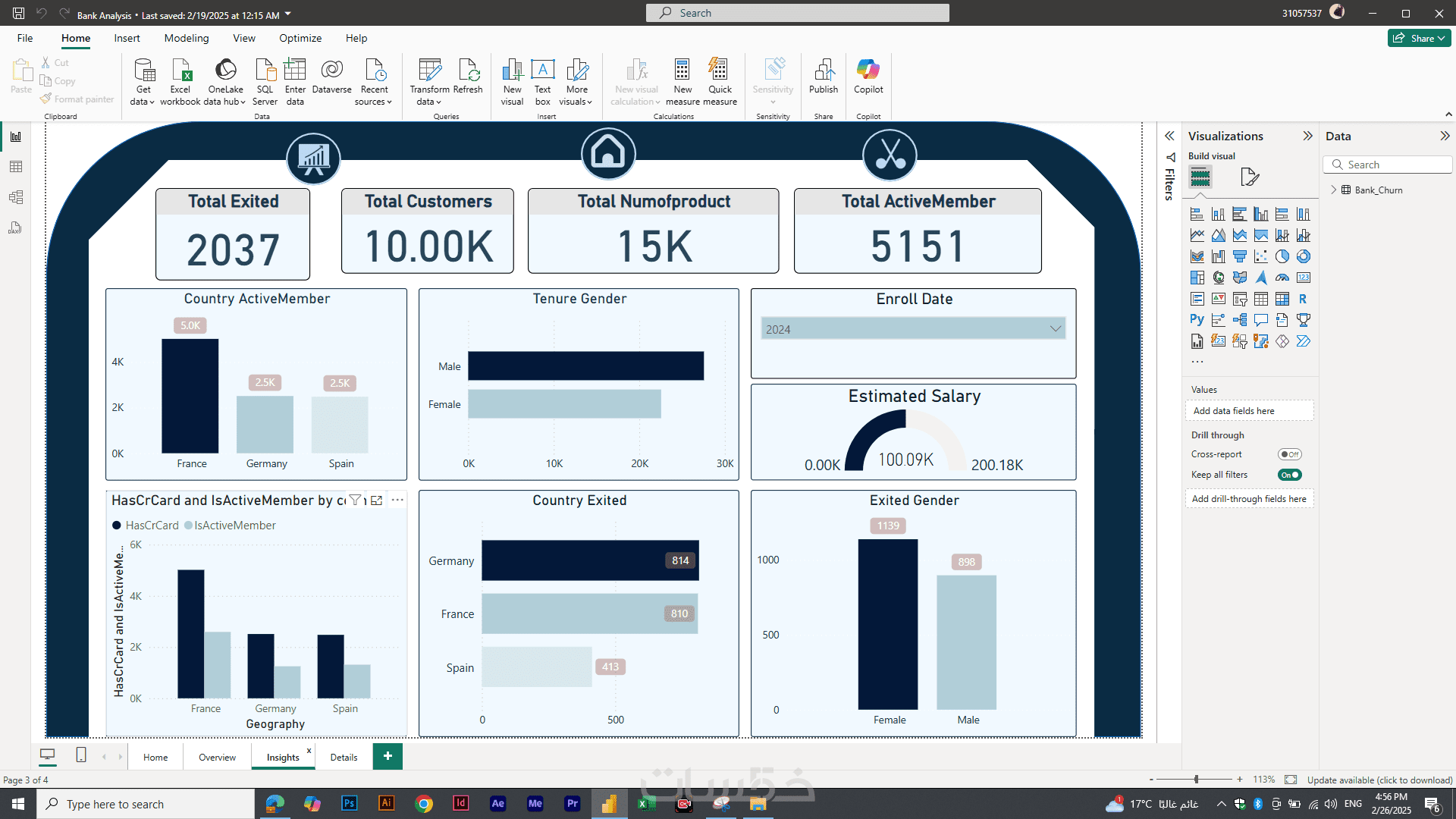Screen dimensions: 1456x819
Task: Open Format visual pane icon
Action: pyautogui.click(x=1249, y=177)
